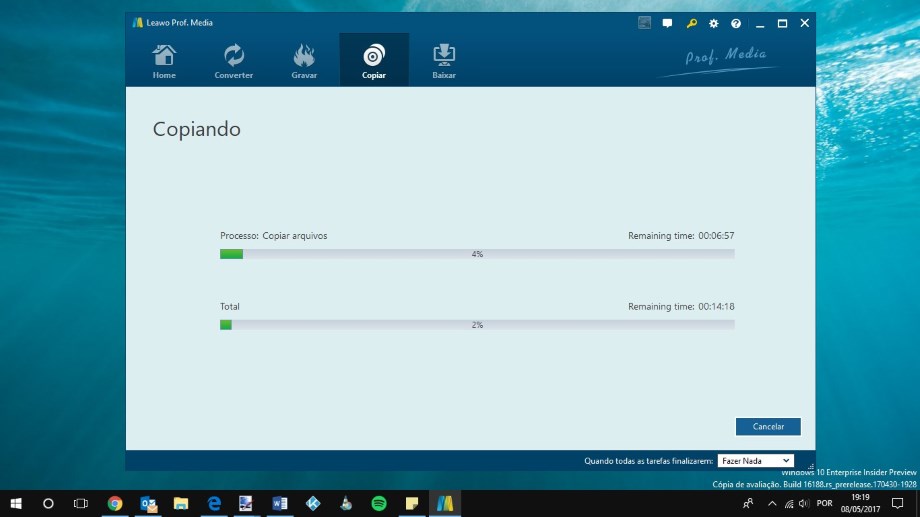Open the Windows Start menu
Viewport: 920px width, 517px height.
[x=16, y=503]
